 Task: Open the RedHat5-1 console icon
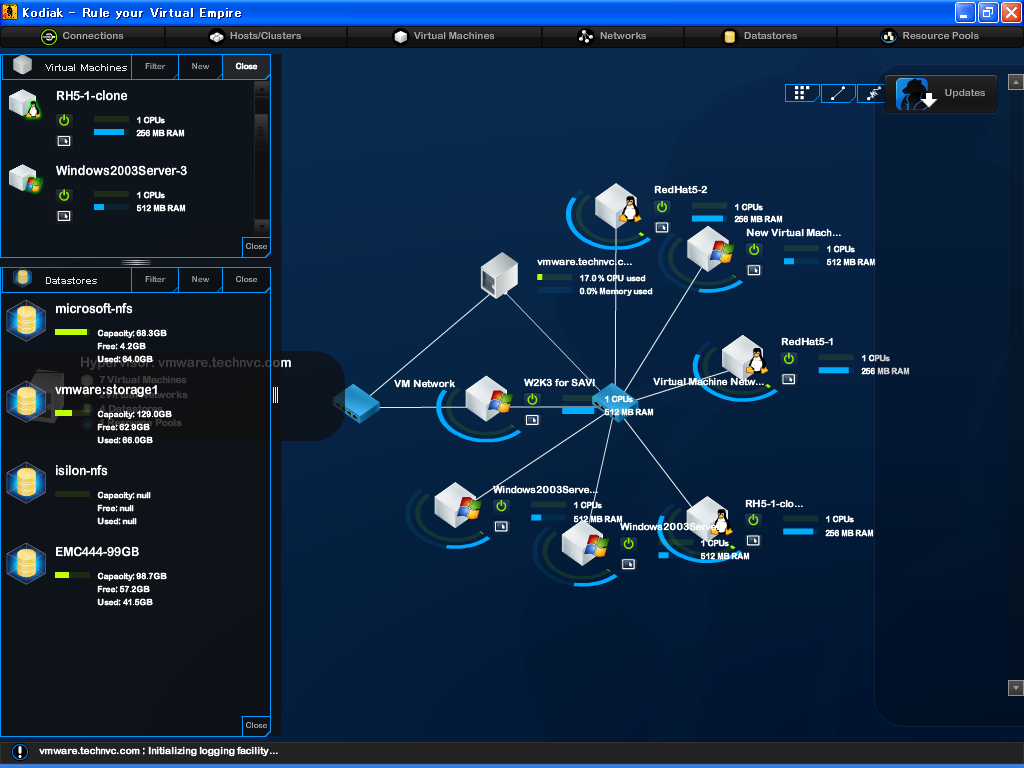point(789,379)
